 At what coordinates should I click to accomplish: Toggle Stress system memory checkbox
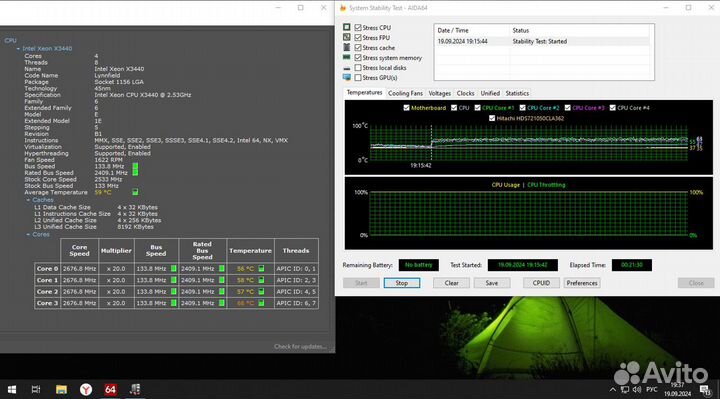[358, 58]
